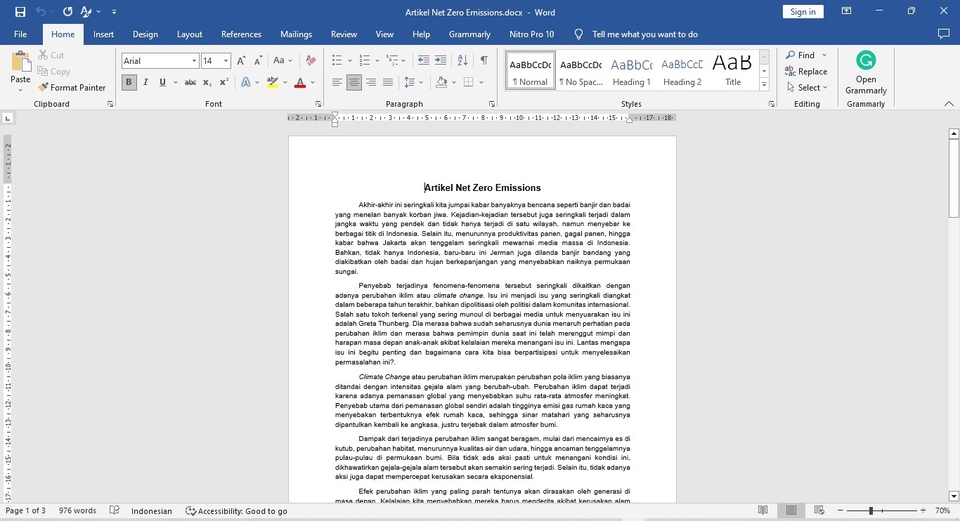Image resolution: width=960 pixels, height=521 pixels.
Task: Click the zoom slider handle
Action: (x=871, y=510)
